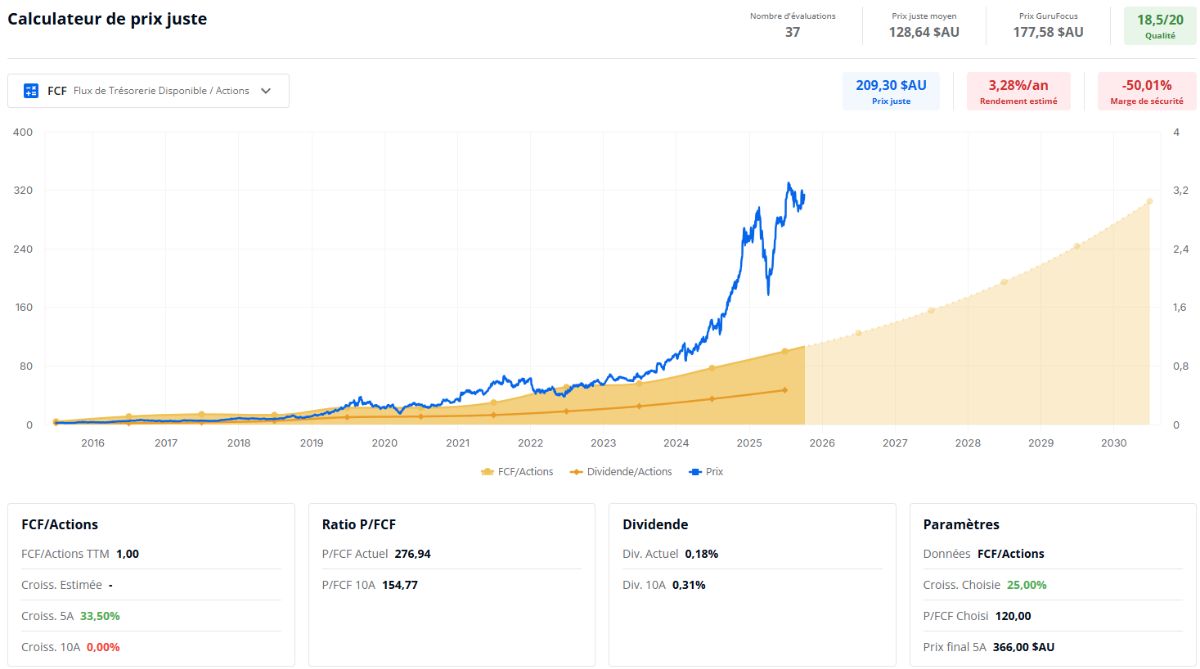Click the 2025 FCF/Actions data point
The width and height of the screenshot is (1200, 669).
(785, 351)
